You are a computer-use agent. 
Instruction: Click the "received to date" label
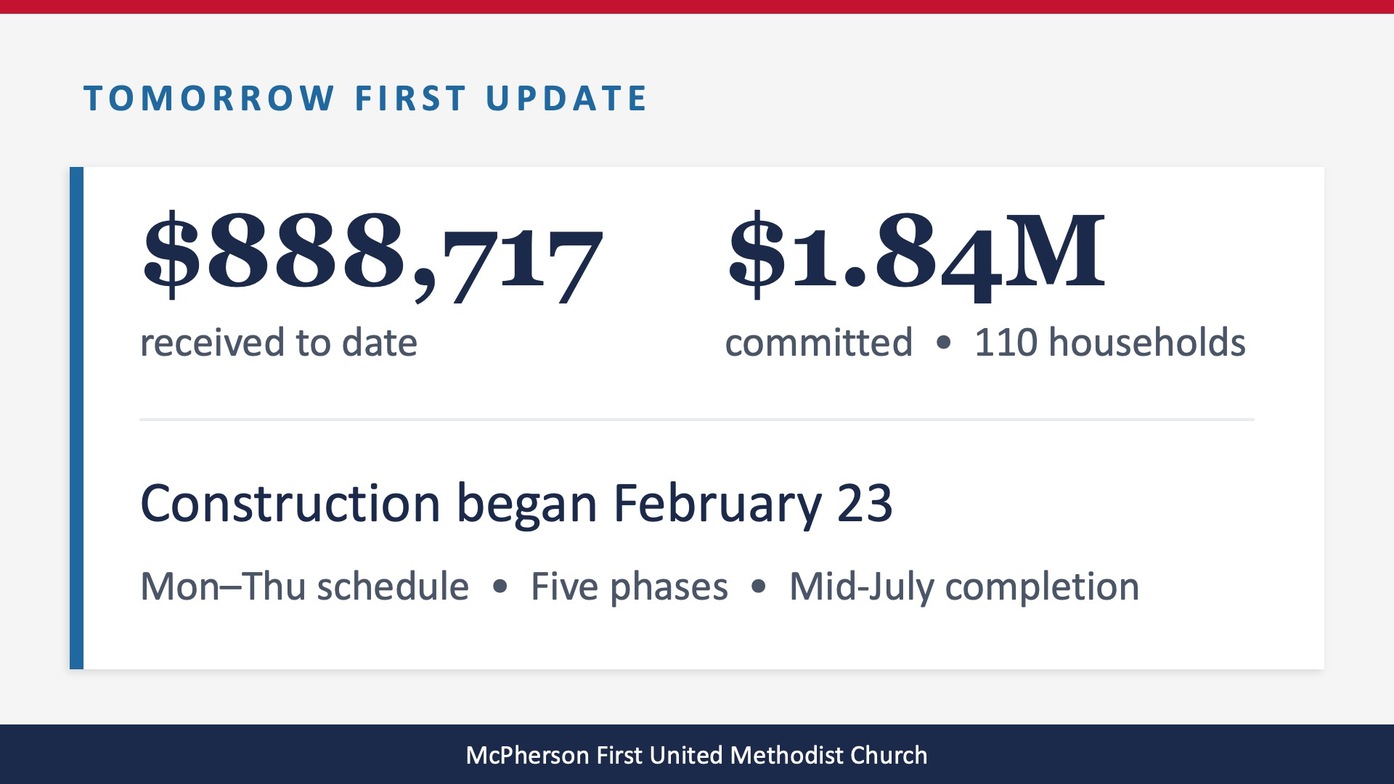click(x=278, y=343)
